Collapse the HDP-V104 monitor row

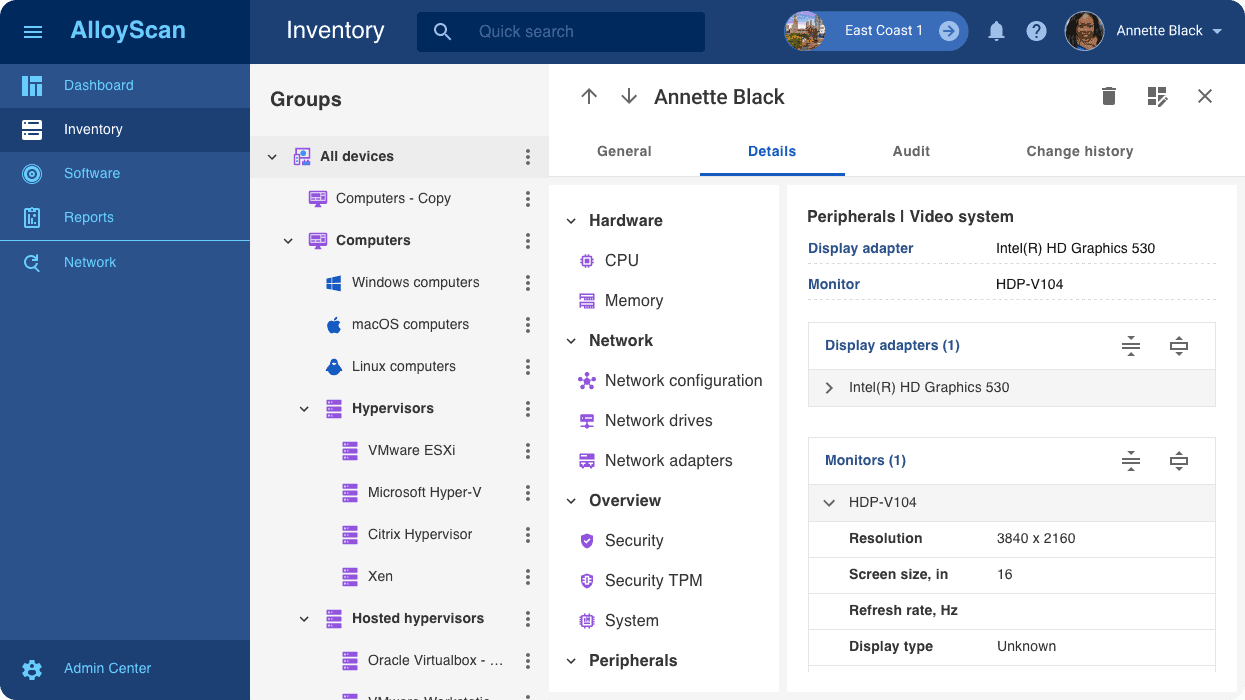[829, 503]
